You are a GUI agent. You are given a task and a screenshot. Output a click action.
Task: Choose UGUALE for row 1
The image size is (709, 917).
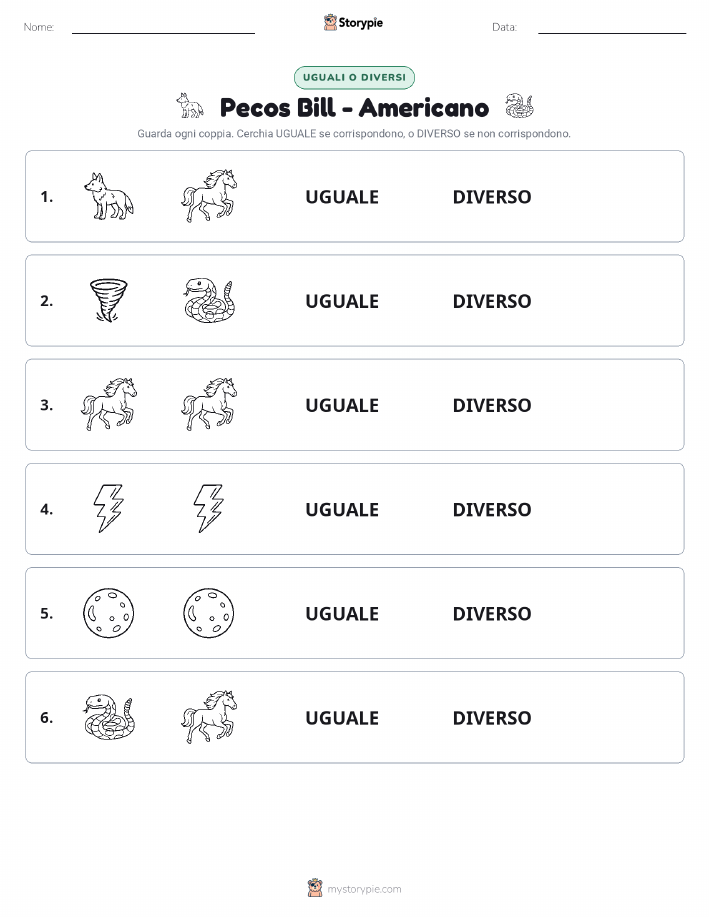[342, 197]
